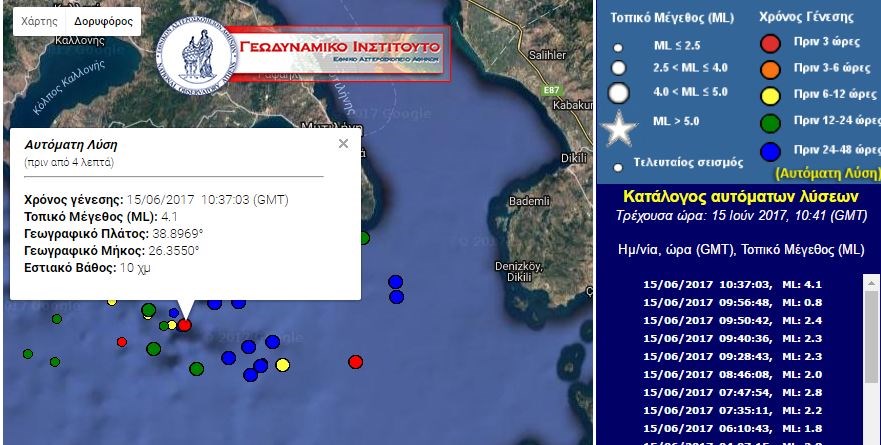Viewport: 881px width, 445px height.
Task: Select catalog entry 07:35:11 ML 2.2
Action: [x=733, y=411]
